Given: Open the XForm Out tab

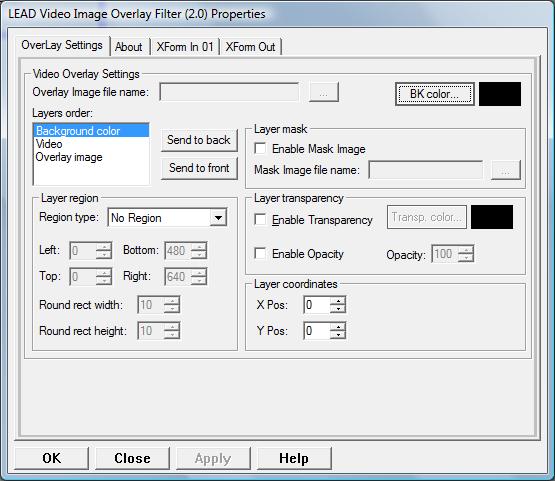Looking at the screenshot, I should coord(250,47).
